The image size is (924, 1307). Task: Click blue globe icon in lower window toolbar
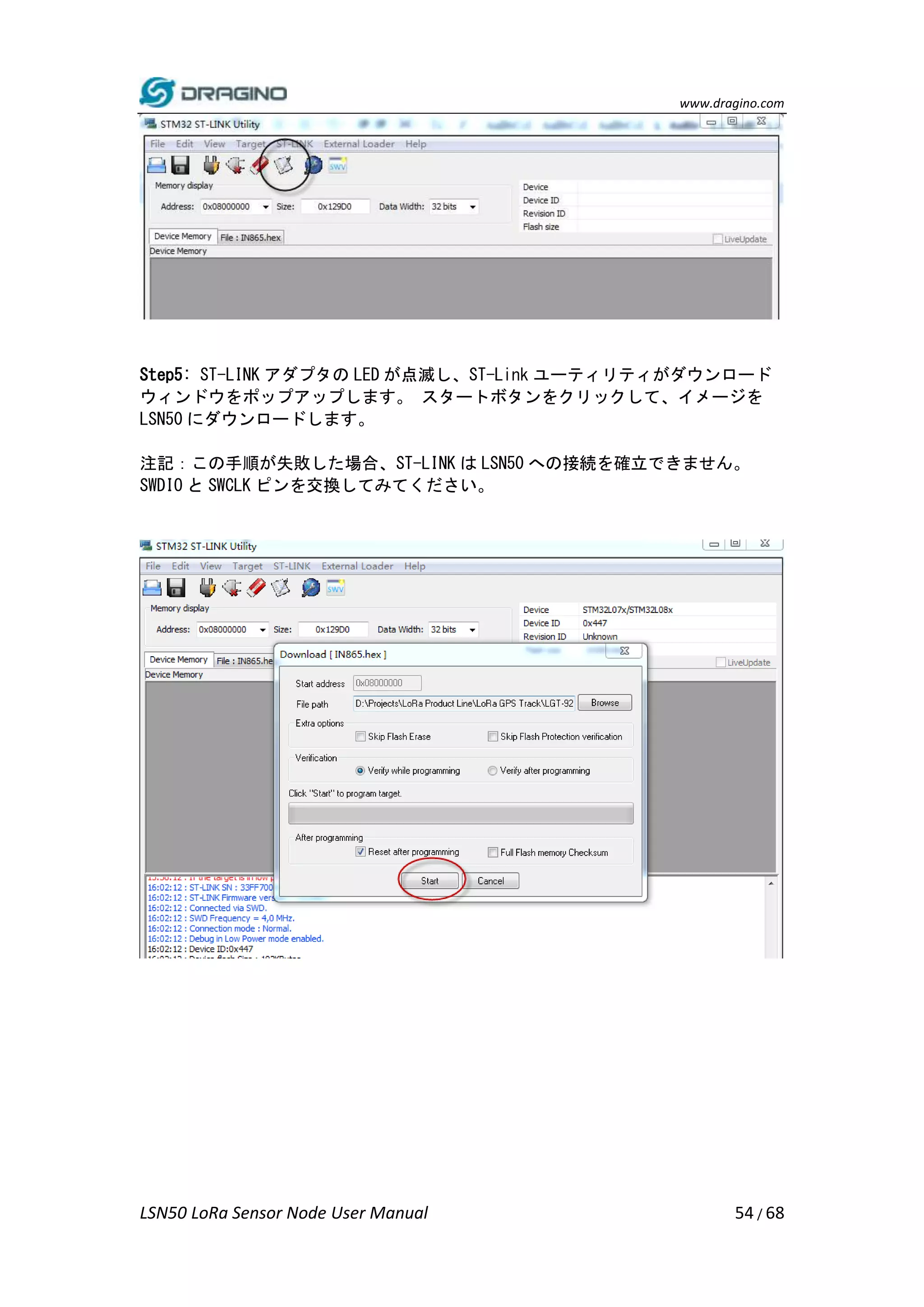(311, 588)
